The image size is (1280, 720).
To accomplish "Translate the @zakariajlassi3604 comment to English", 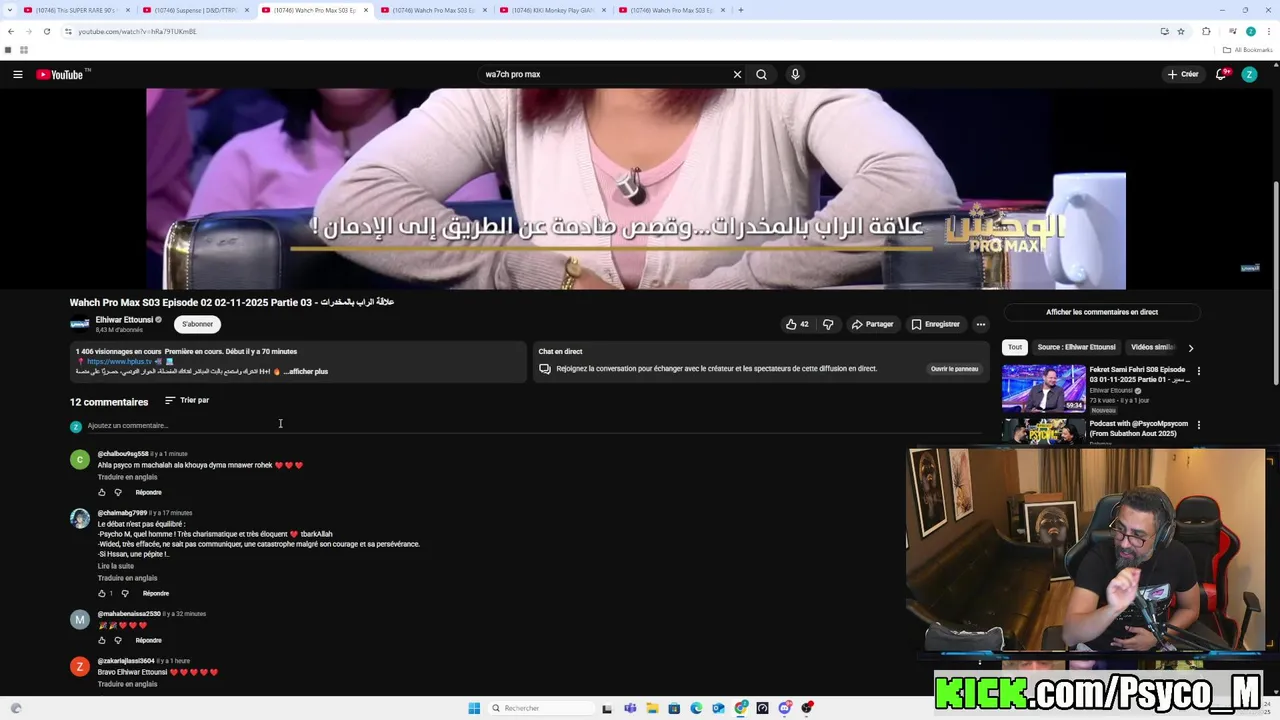I will click(x=127, y=684).
